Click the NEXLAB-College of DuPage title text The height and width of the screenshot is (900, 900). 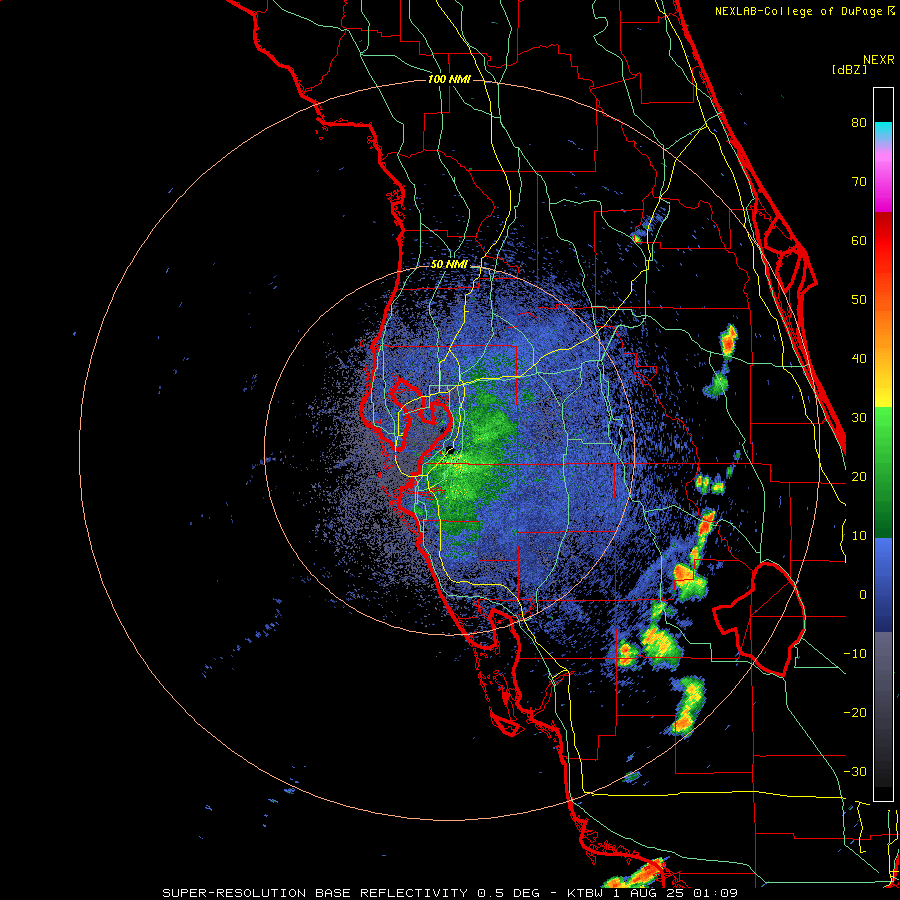[799, 11]
